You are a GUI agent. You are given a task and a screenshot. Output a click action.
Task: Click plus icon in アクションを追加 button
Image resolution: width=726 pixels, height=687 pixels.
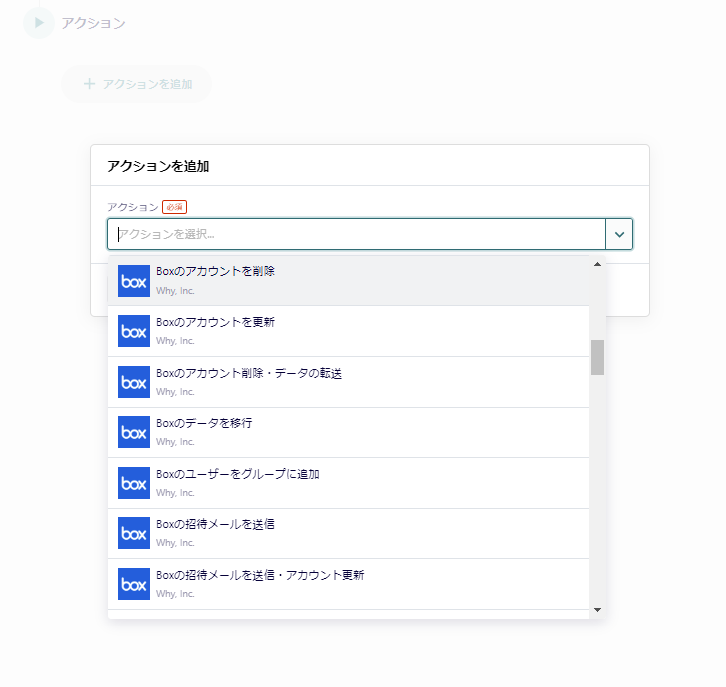click(89, 84)
